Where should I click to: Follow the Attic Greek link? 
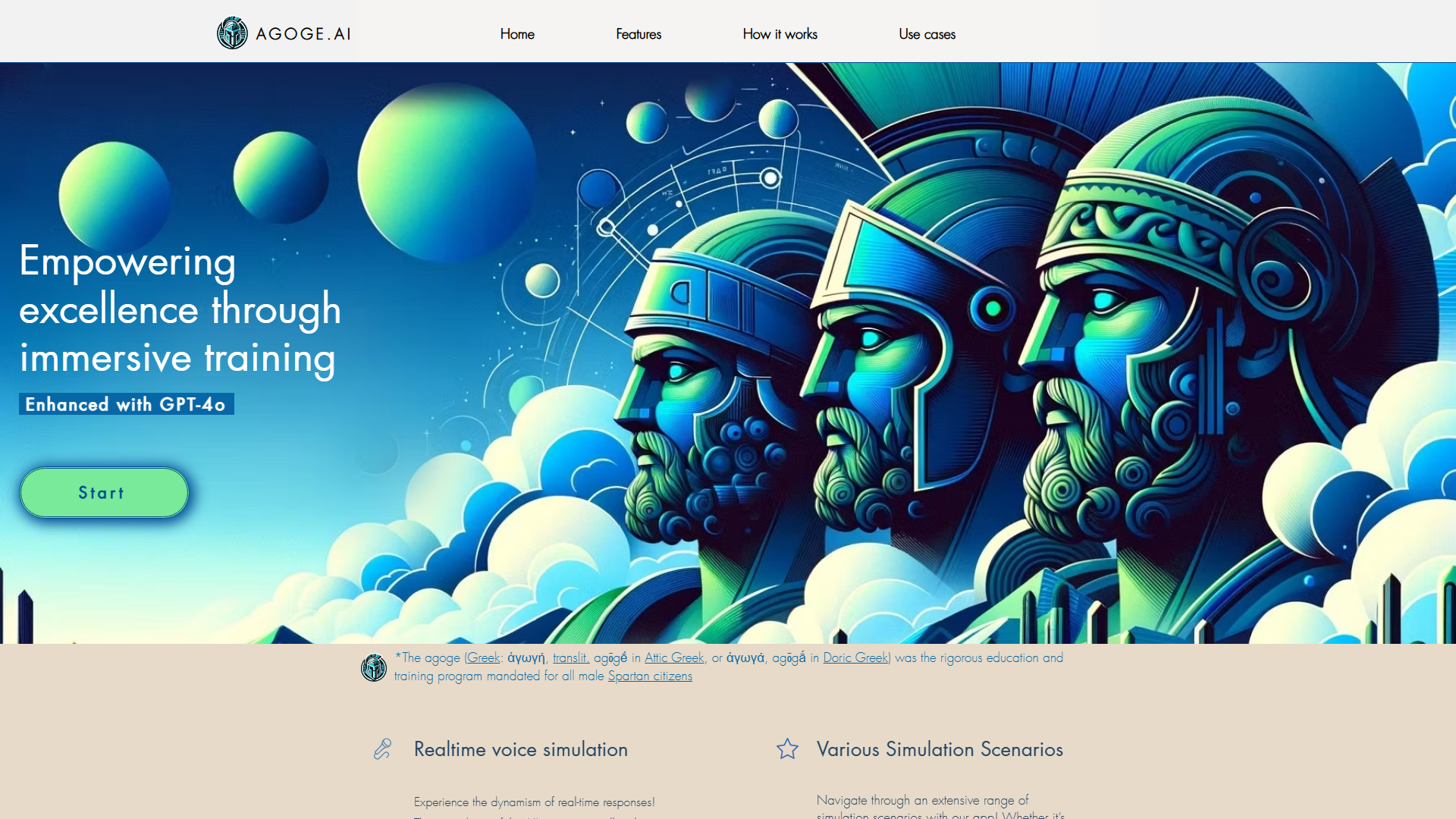pos(674,657)
